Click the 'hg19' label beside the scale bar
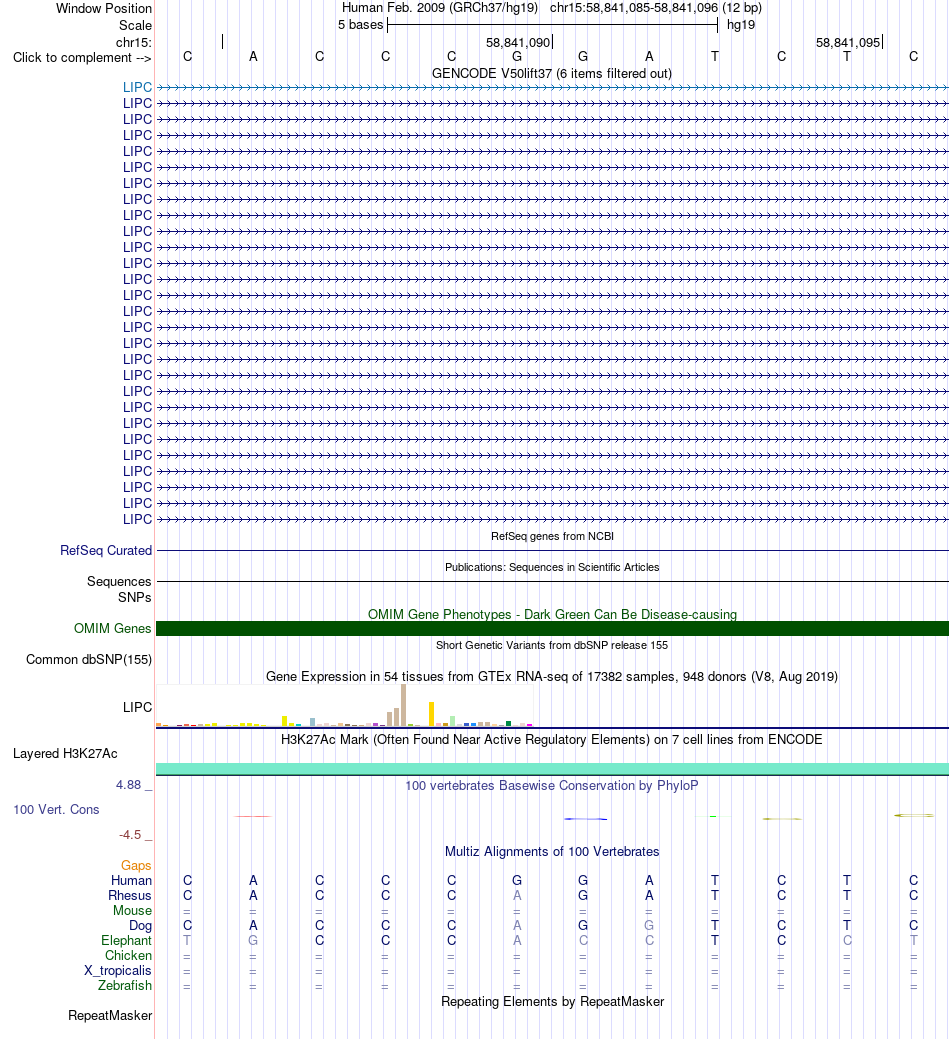This screenshot has height=1039, width=950. (741, 25)
